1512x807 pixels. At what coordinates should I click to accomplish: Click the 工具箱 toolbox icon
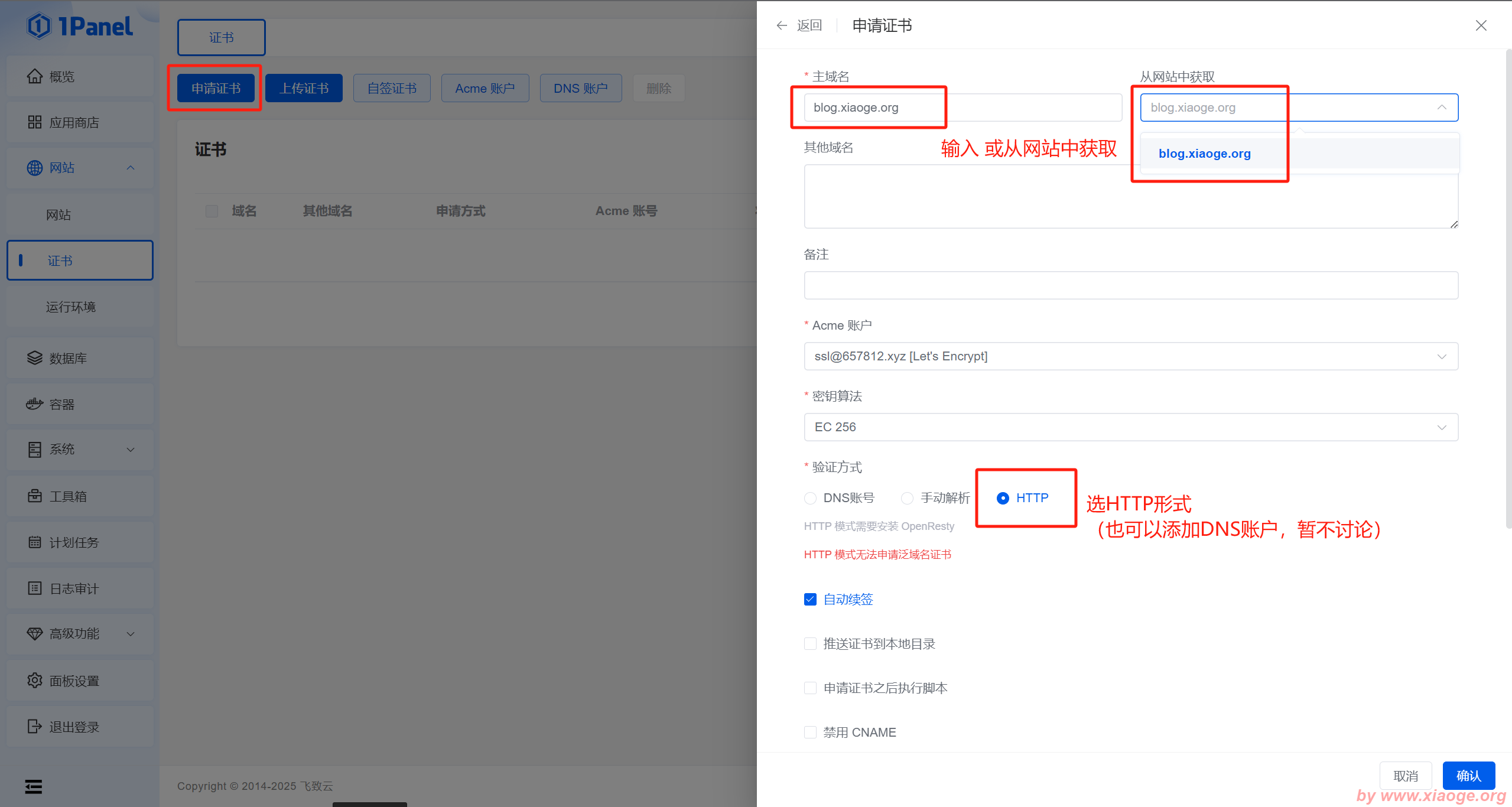point(35,496)
